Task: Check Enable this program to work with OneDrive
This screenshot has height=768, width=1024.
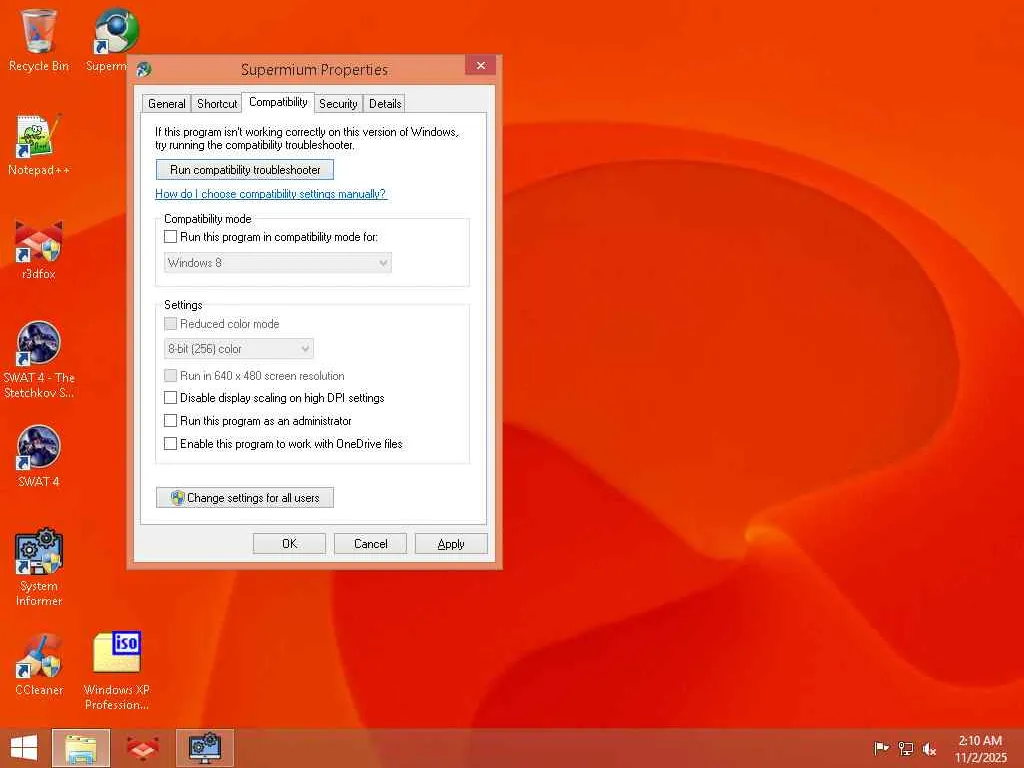Action: (170, 443)
